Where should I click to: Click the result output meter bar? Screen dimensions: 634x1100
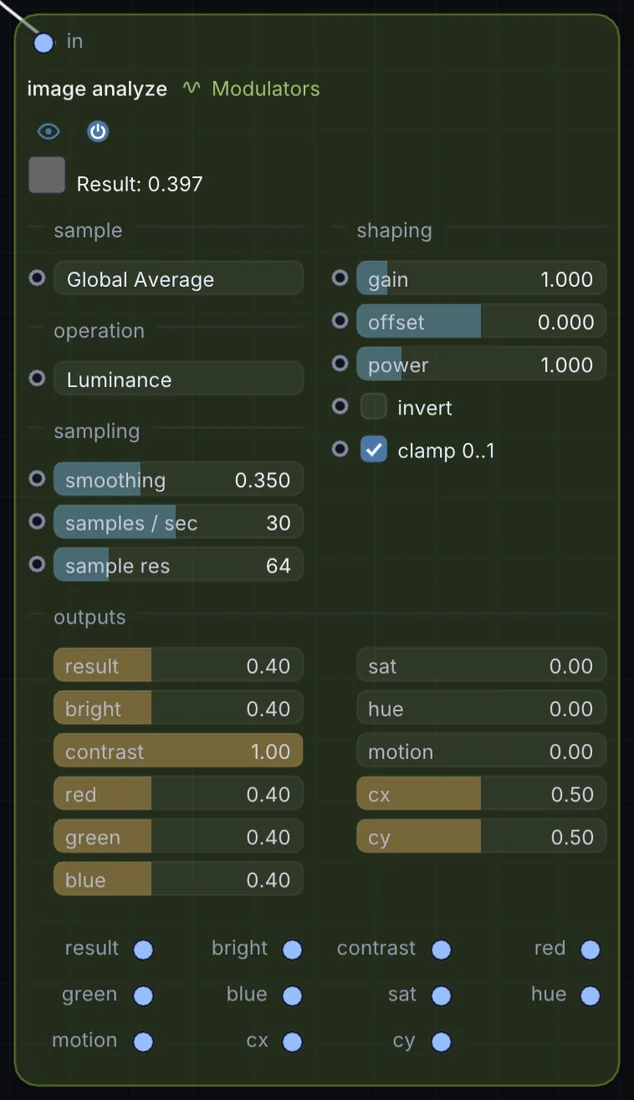[x=178, y=665]
